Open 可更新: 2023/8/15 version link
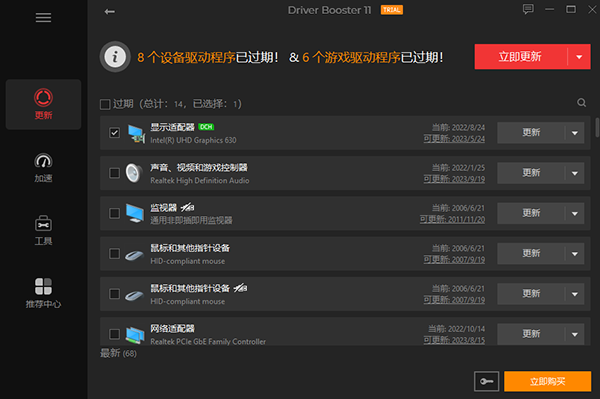 (454, 340)
